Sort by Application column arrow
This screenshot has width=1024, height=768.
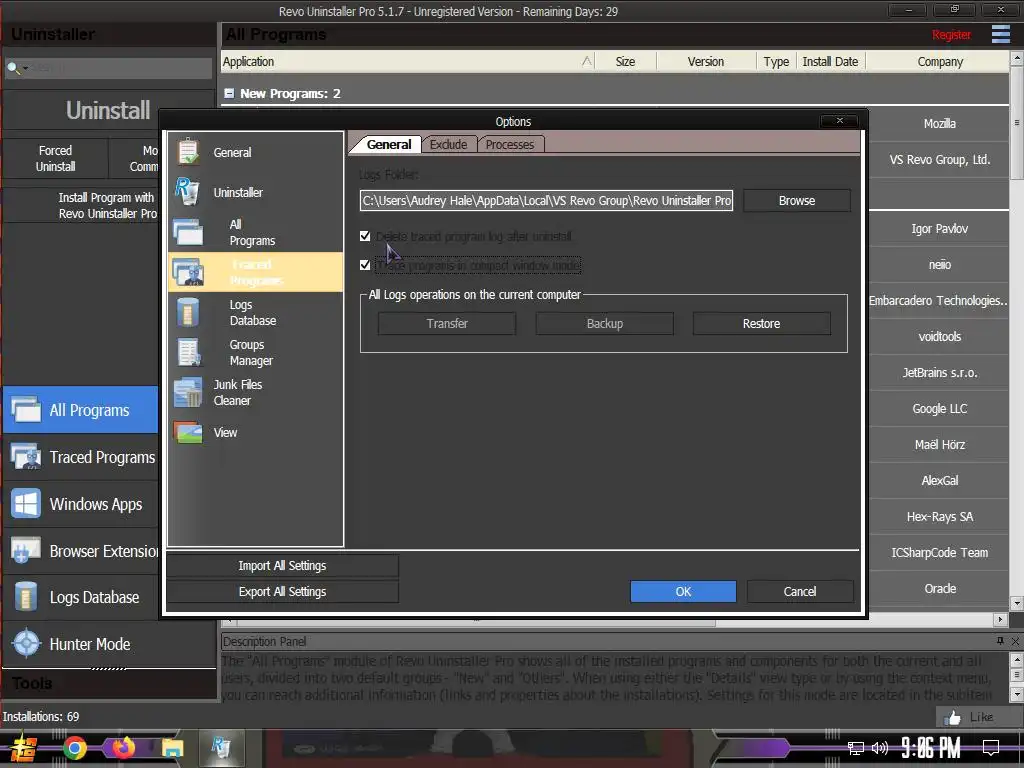(587, 61)
